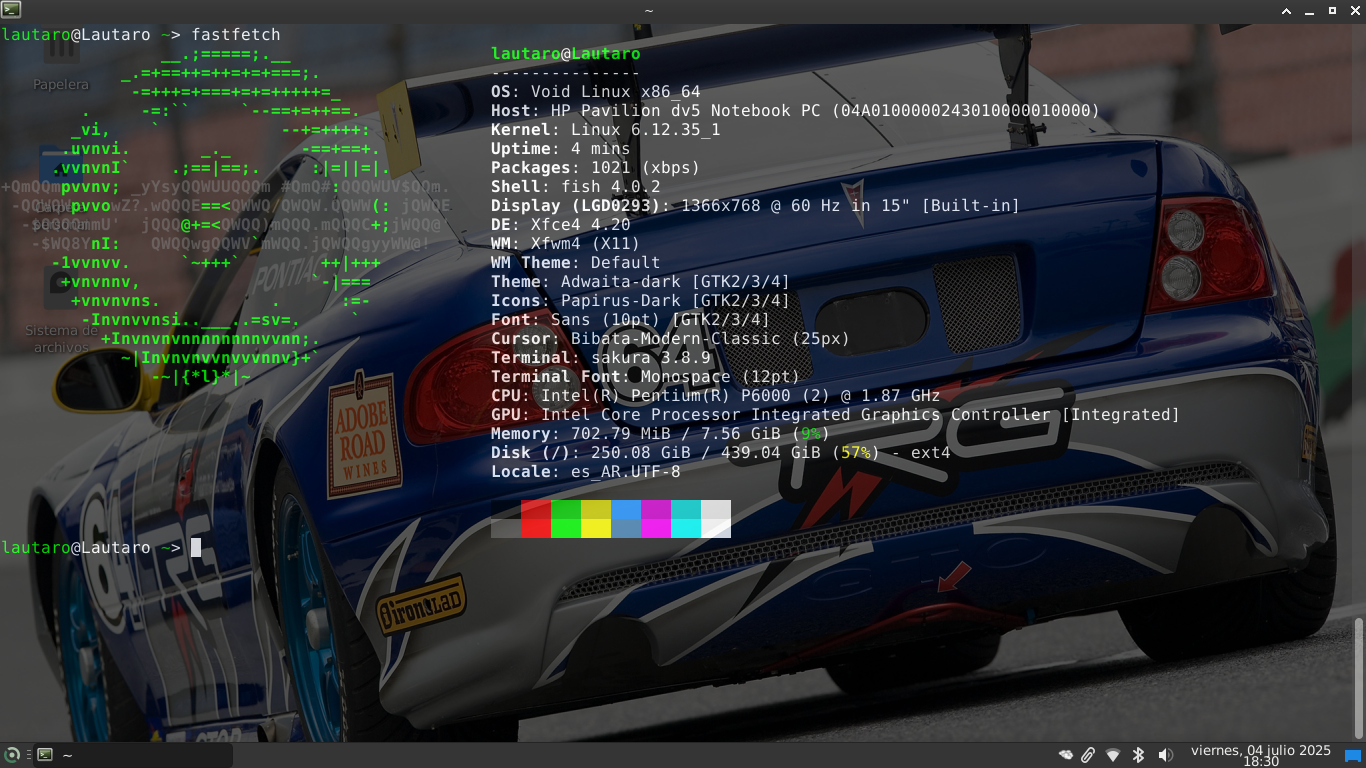Click the 'OS: Void Linux x86_64' line
The image size is (1366, 768).
pos(595,91)
